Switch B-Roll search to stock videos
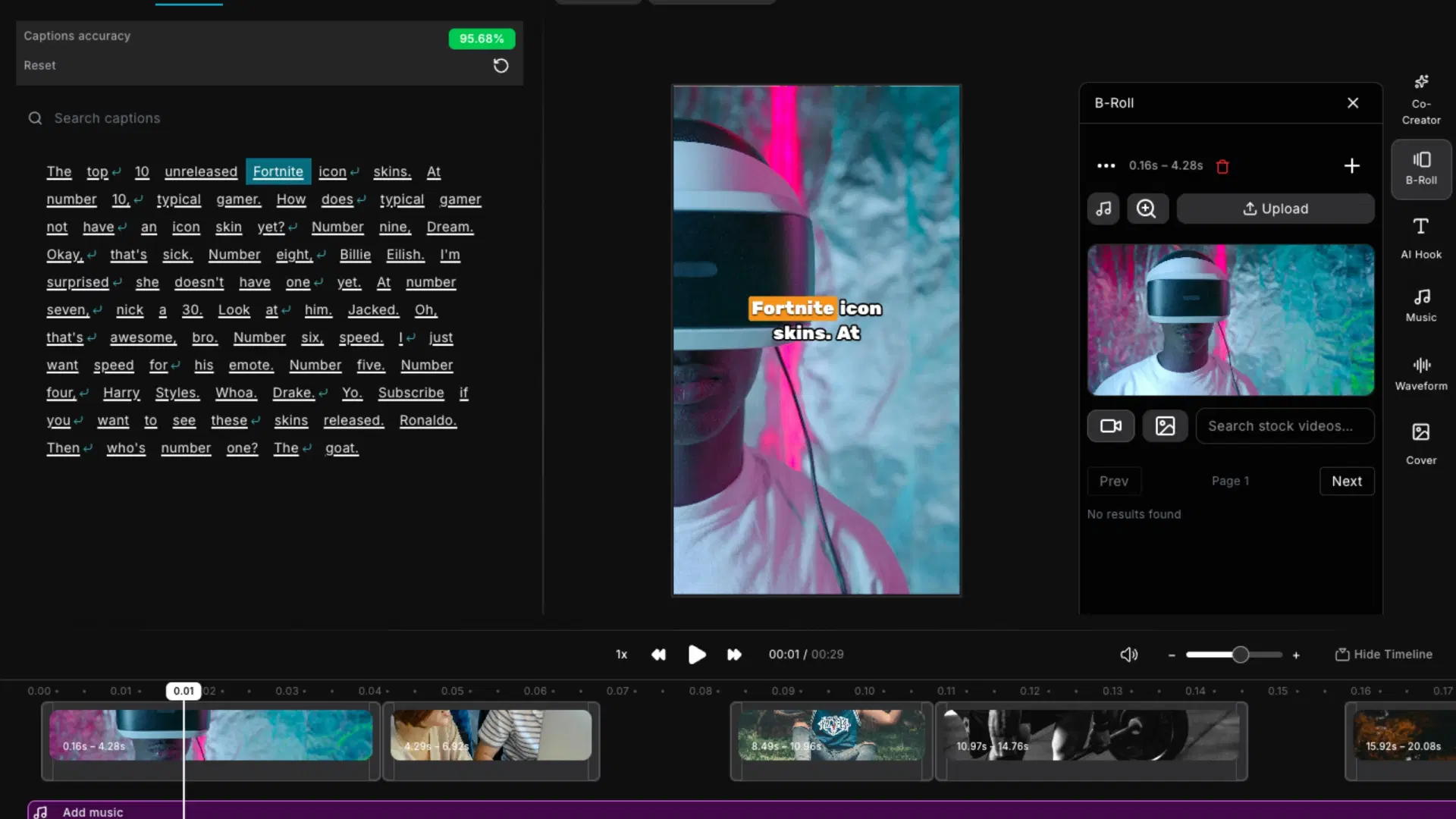The height and width of the screenshot is (819, 1456). tap(1110, 425)
